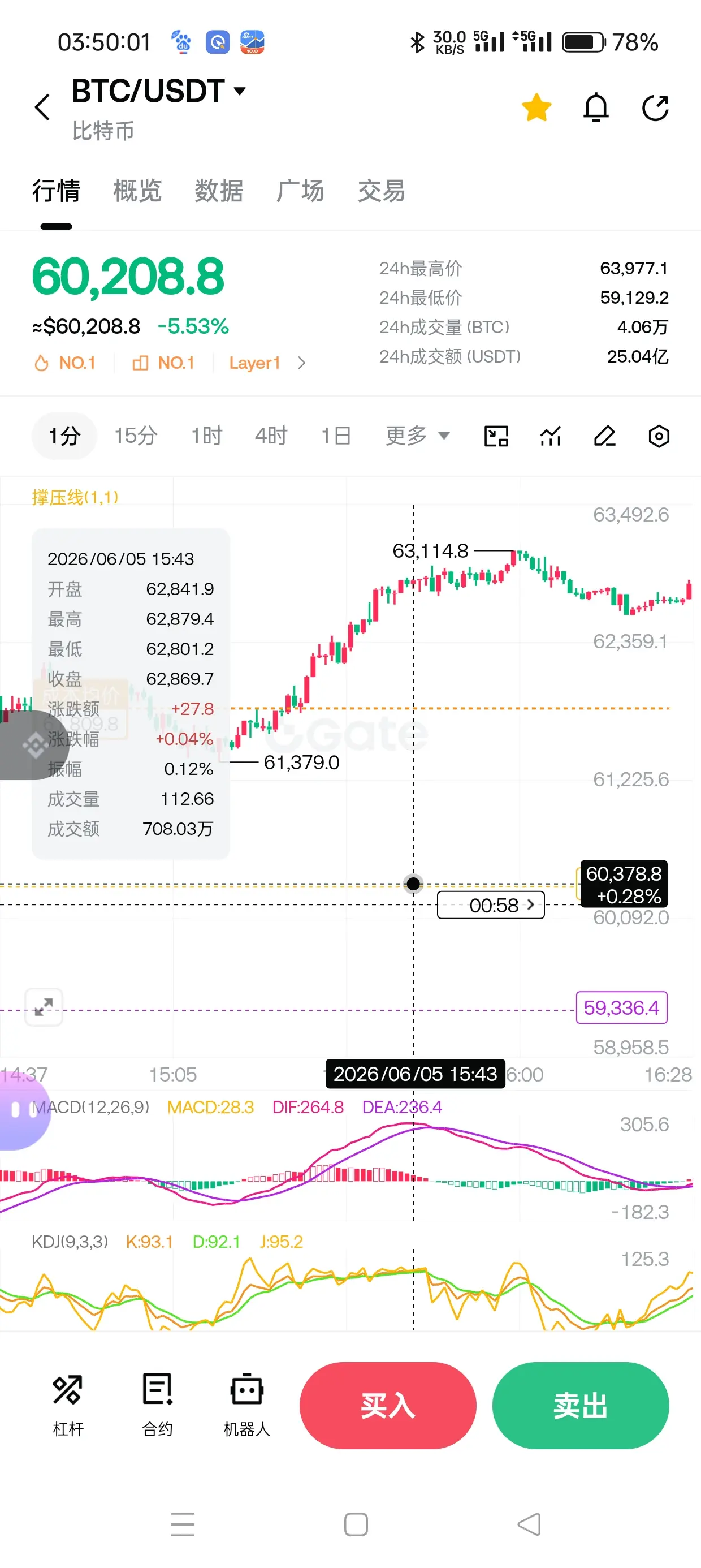Select the 4时 timeframe
701x1568 pixels.
[x=271, y=436]
